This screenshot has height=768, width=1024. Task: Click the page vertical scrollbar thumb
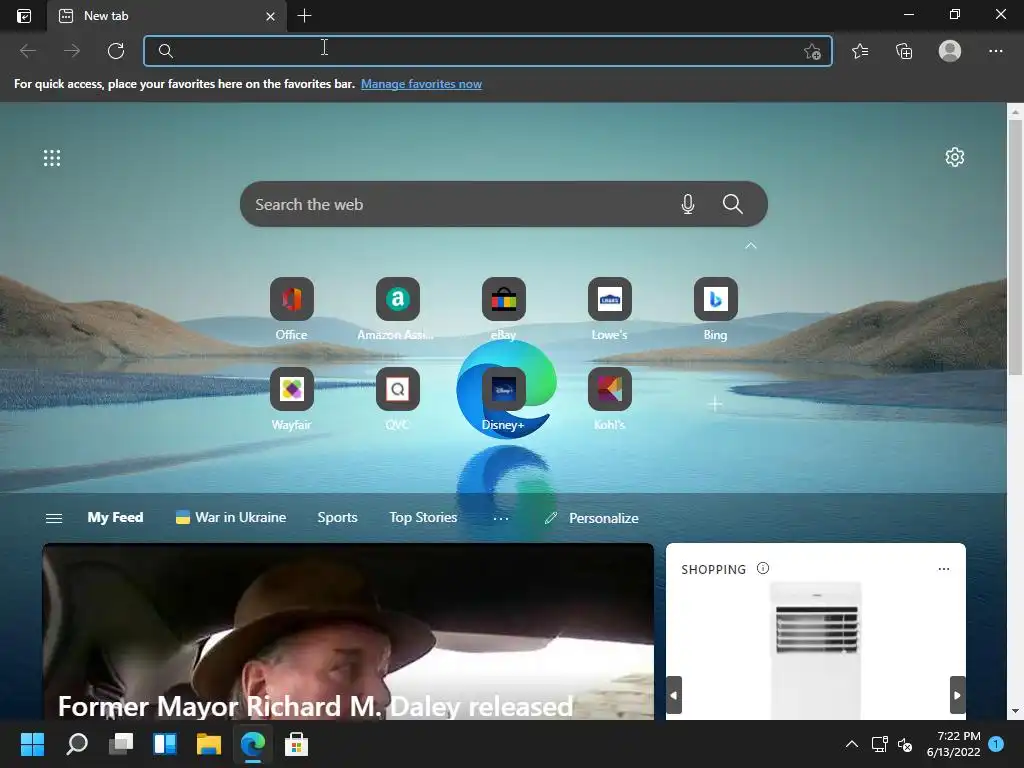click(x=1015, y=248)
